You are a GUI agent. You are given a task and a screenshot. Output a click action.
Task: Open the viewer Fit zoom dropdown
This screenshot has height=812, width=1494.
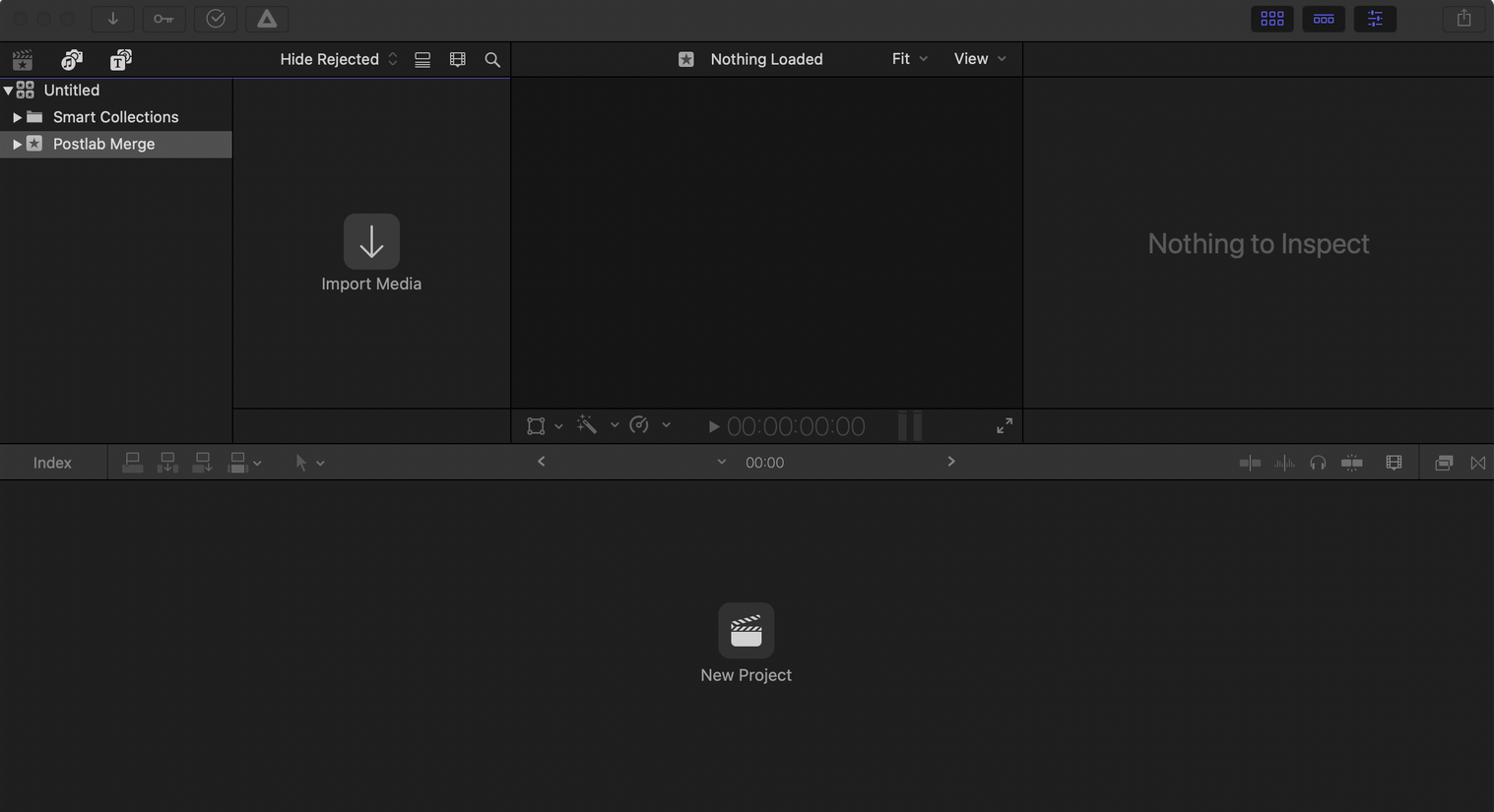pyautogui.click(x=909, y=59)
